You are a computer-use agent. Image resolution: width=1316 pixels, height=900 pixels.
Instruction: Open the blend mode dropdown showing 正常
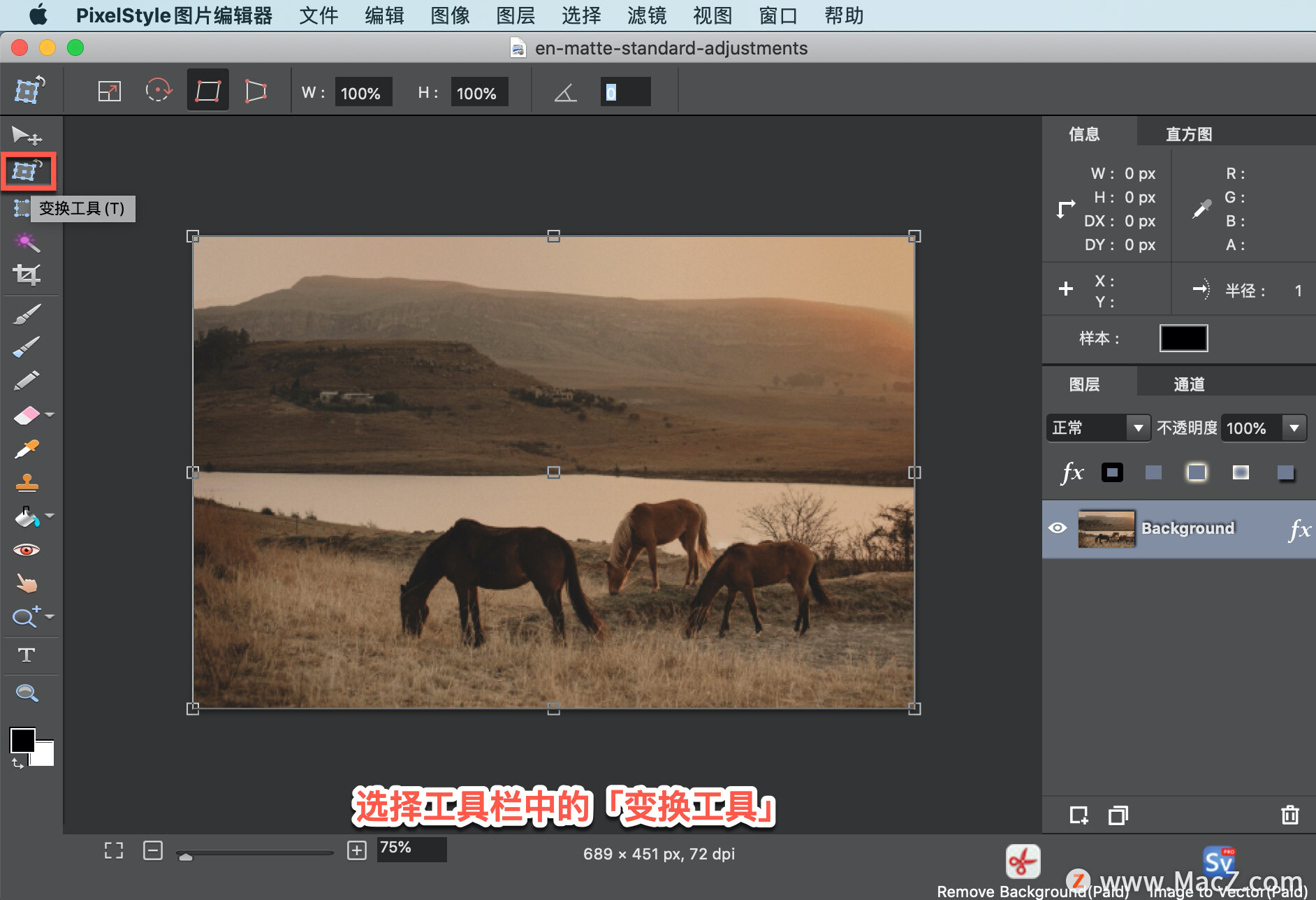[1140, 428]
